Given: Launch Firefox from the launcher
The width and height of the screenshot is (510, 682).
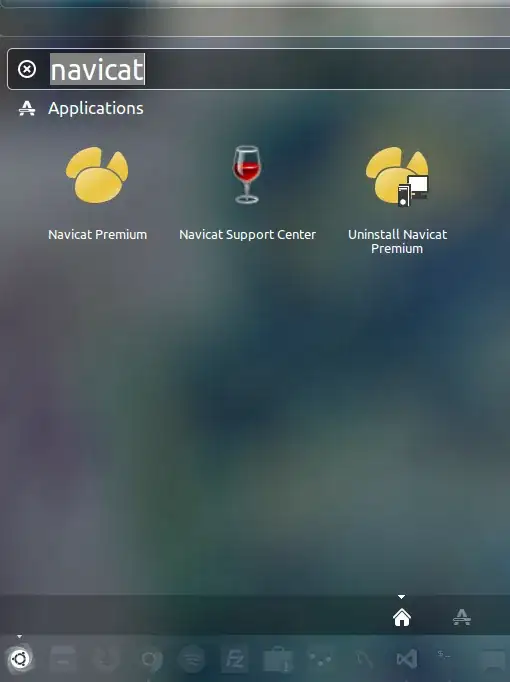Looking at the screenshot, I should click(106, 659).
